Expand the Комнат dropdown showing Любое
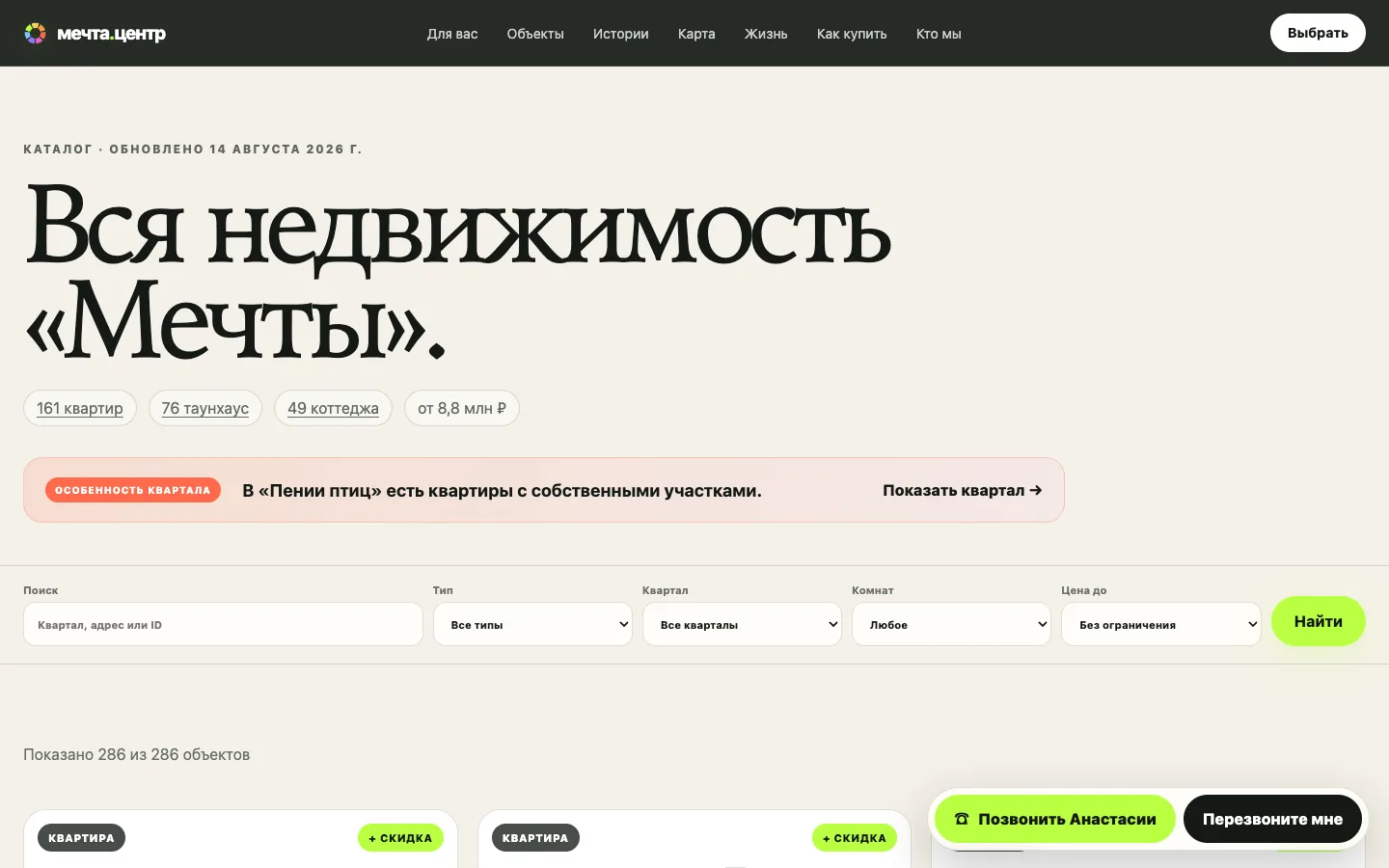The width and height of the screenshot is (1389, 868). 951,625
